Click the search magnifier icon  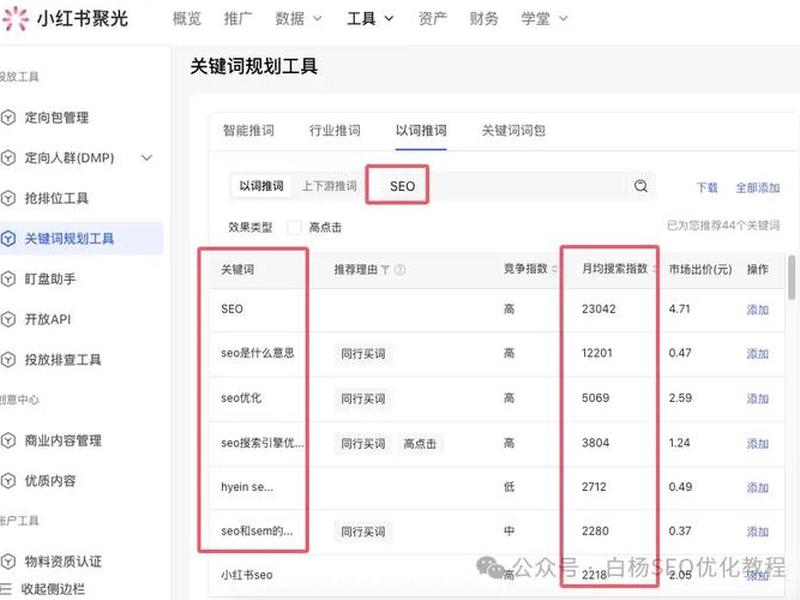(x=641, y=186)
